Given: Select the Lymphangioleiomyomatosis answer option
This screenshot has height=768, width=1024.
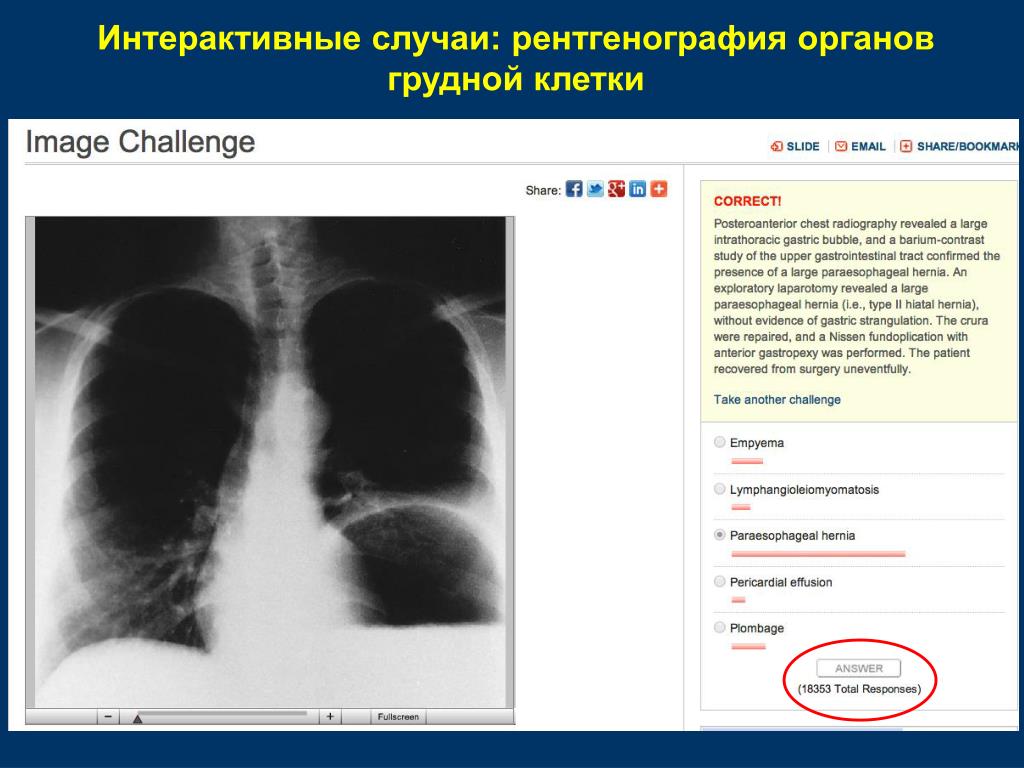Looking at the screenshot, I should coord(719,488).
